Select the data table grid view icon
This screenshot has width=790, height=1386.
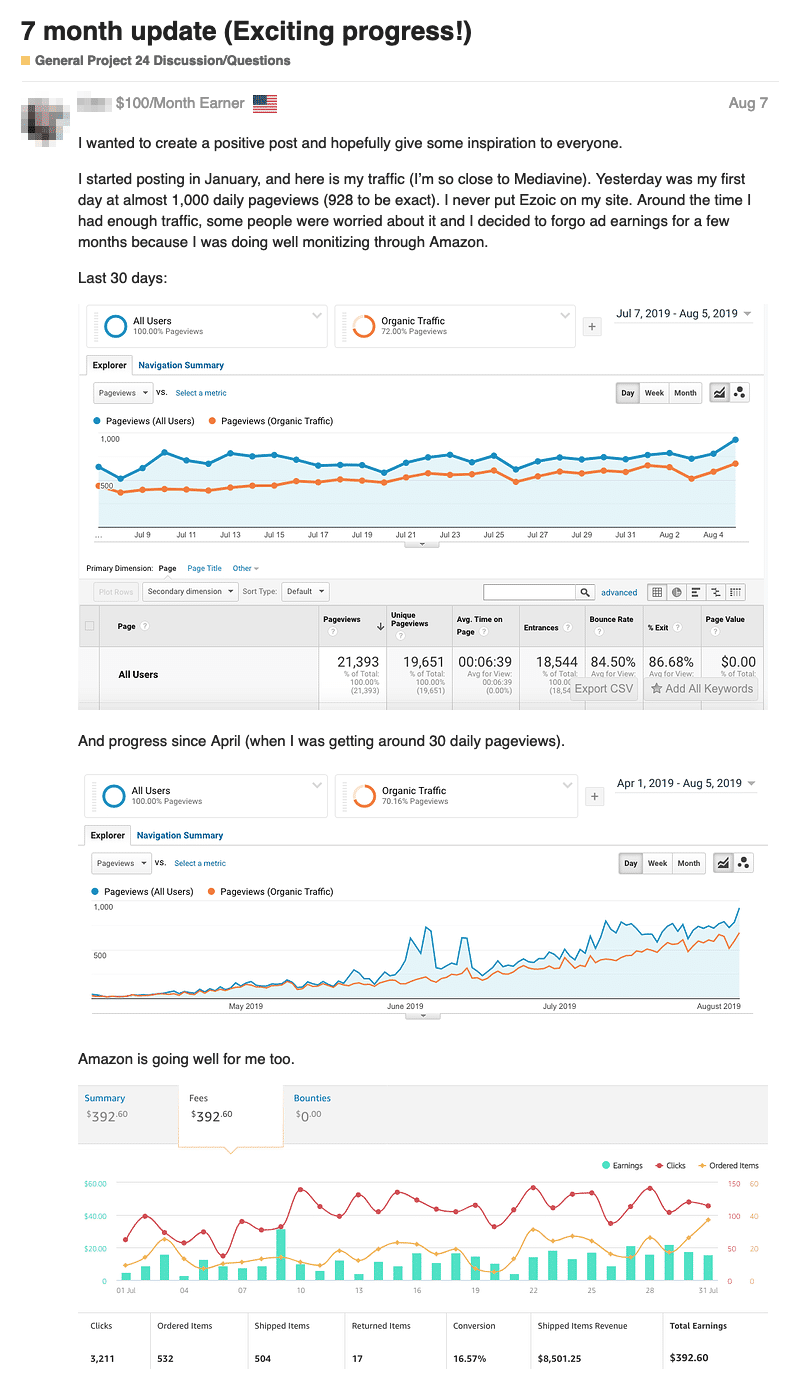click(x=657, y=592)
